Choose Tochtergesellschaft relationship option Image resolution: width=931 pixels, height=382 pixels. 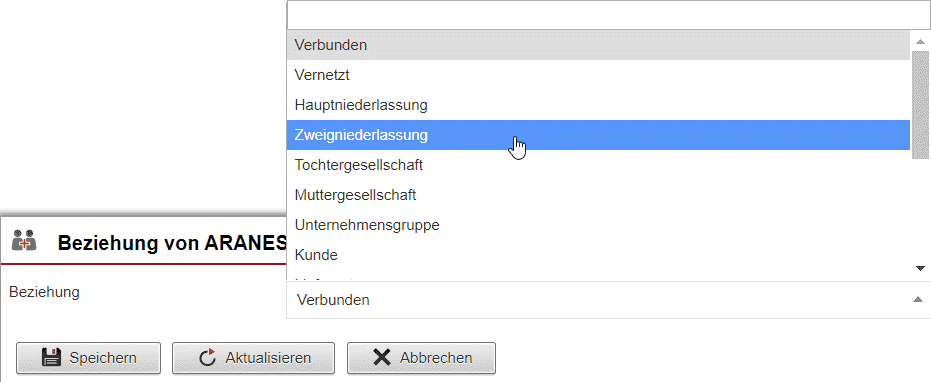598,165
